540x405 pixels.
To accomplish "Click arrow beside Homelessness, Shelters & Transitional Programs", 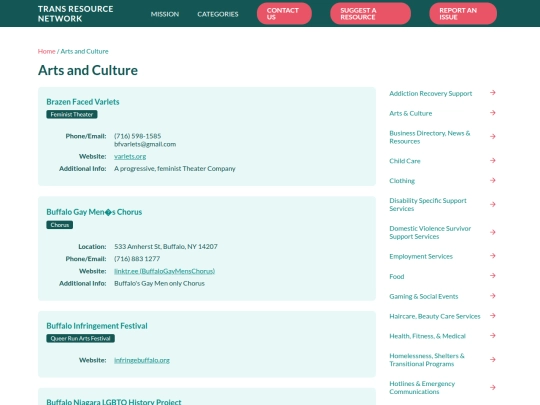I will 493,360.
